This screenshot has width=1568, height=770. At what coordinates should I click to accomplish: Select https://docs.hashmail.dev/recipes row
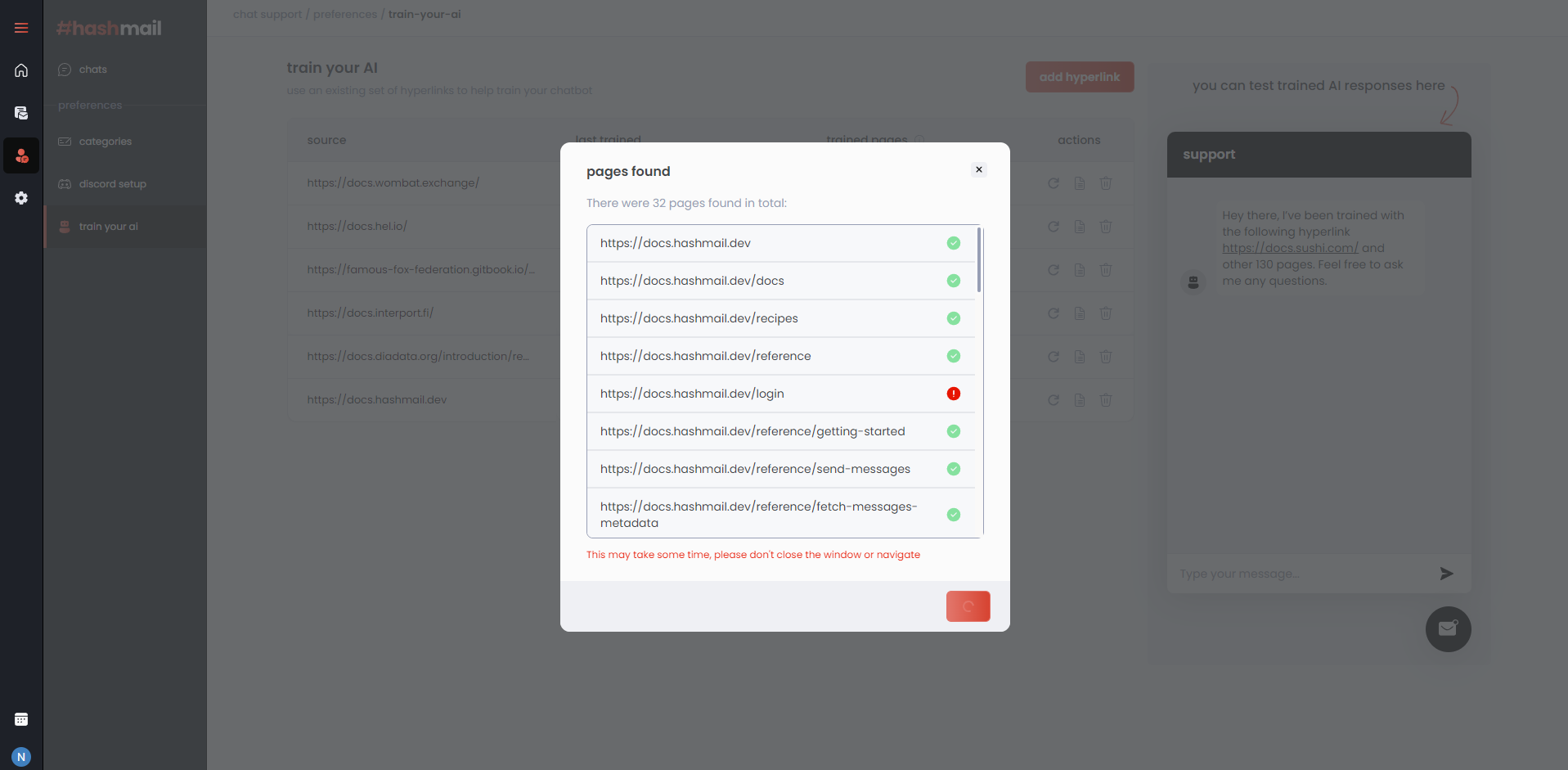coord(781,318)
